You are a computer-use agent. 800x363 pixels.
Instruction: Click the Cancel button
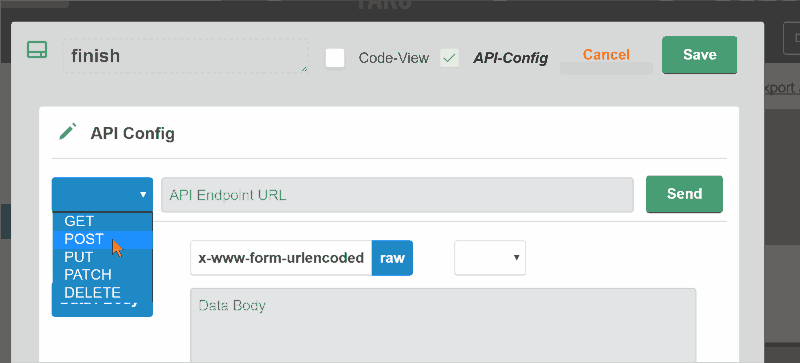(x=606, y=55)
